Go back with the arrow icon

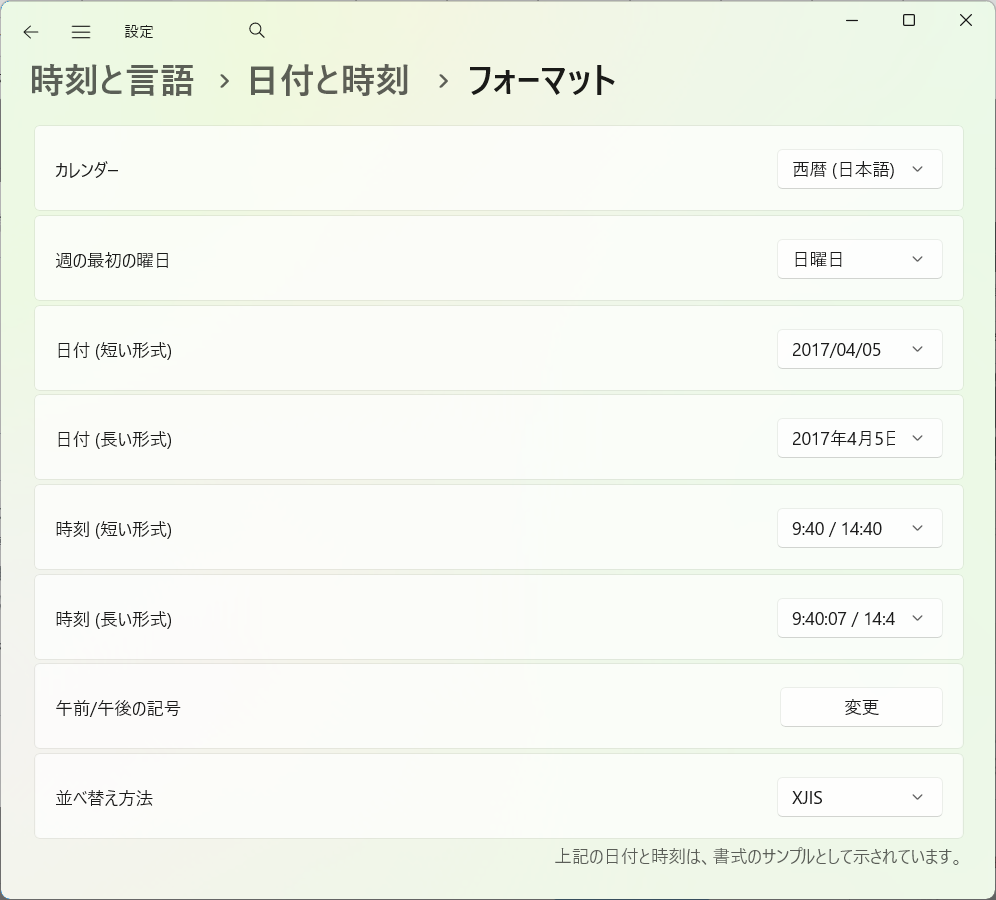pyautogui.click(x=30, y=32)
